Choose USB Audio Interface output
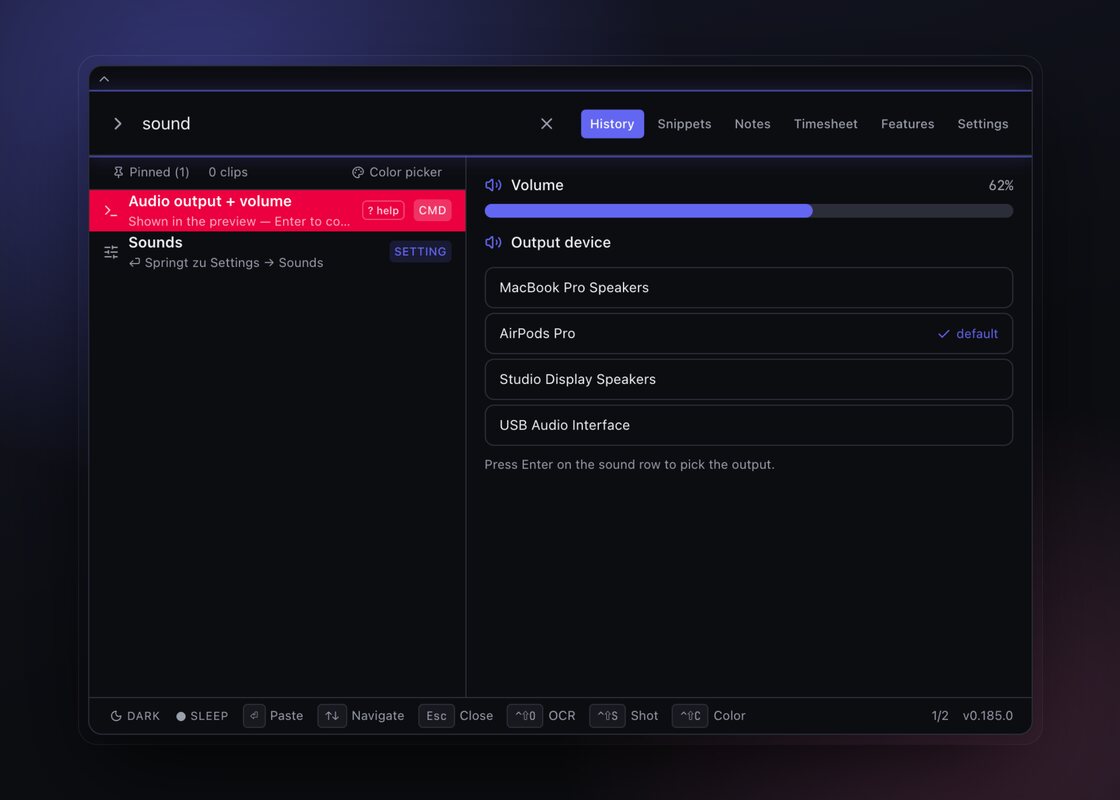 [x=749, y=425]
